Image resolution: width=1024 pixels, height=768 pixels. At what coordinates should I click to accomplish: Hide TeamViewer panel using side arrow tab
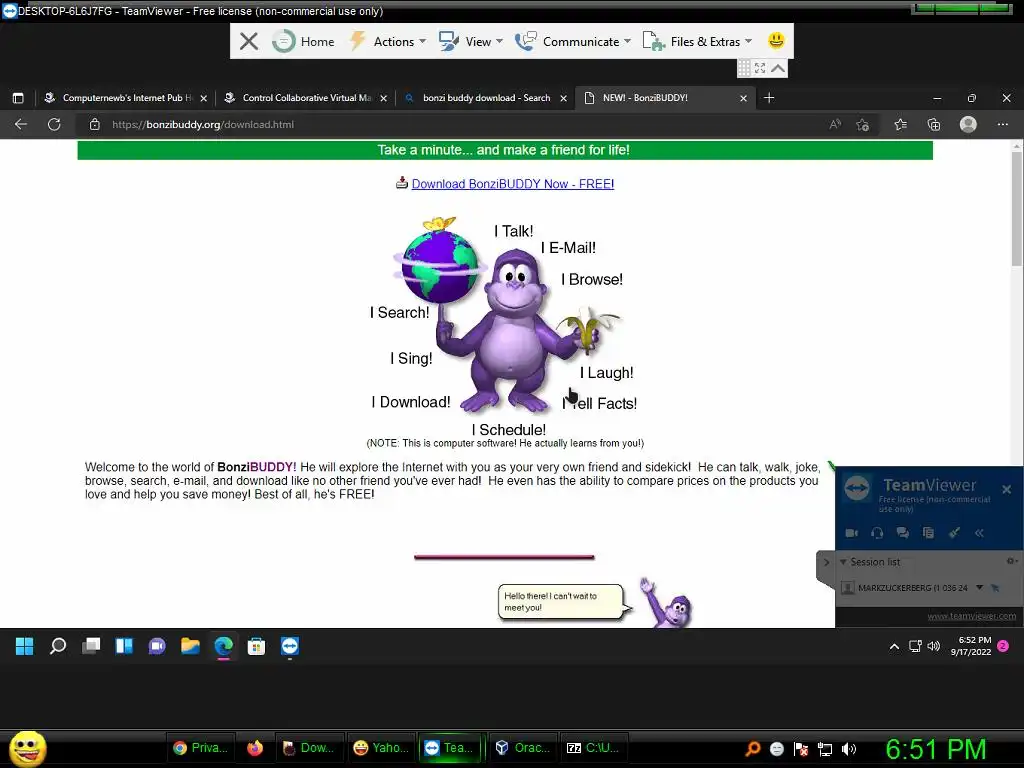825,562
